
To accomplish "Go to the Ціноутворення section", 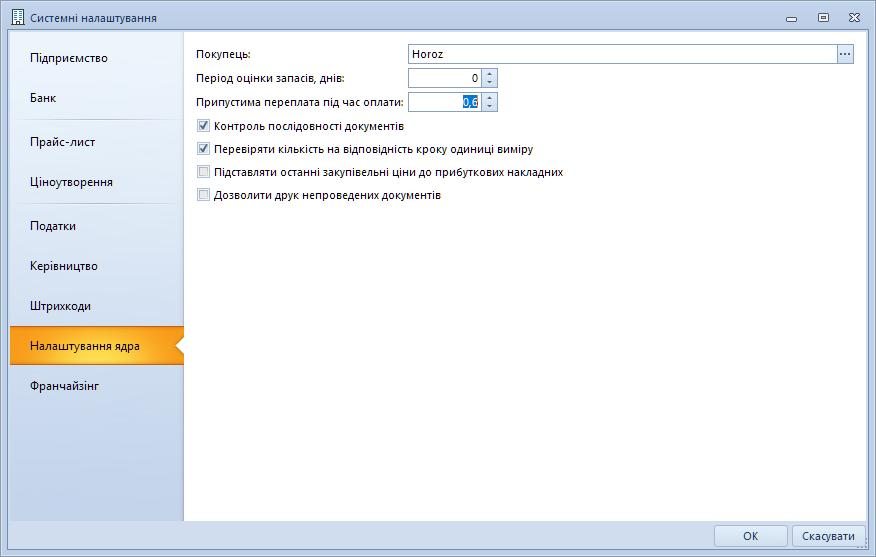I will click(71, 182).
